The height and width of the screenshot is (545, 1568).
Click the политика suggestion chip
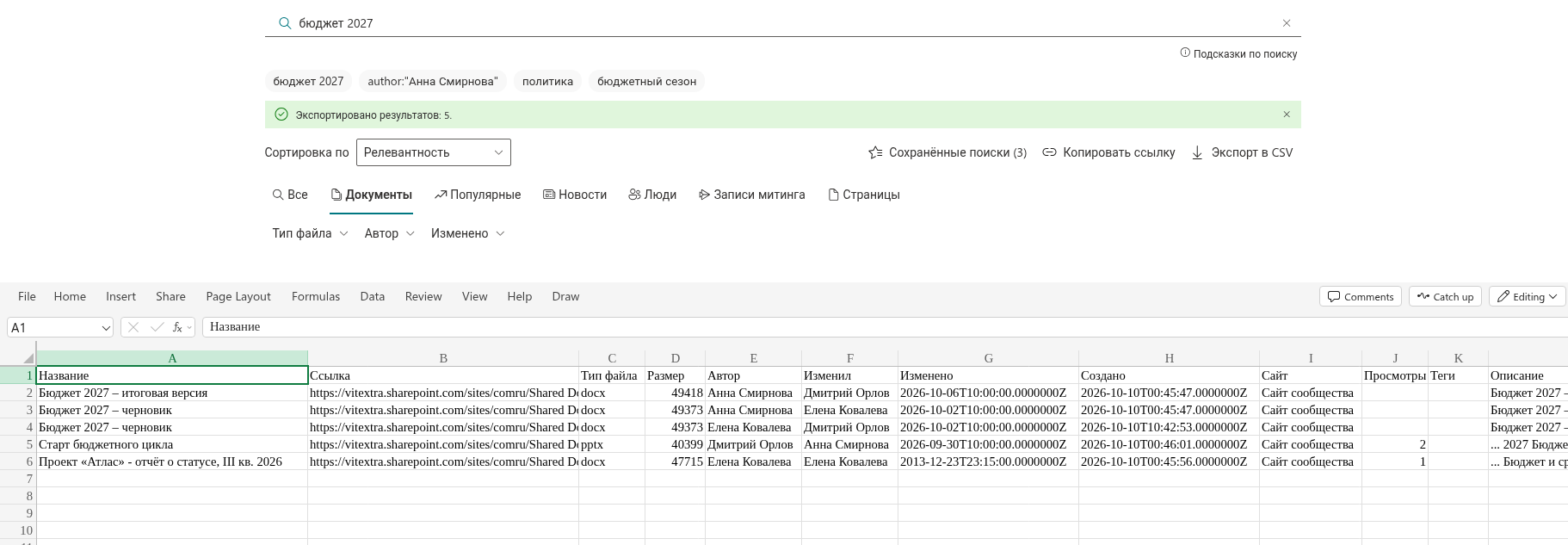pyautogui.click(x=547, y=81)
